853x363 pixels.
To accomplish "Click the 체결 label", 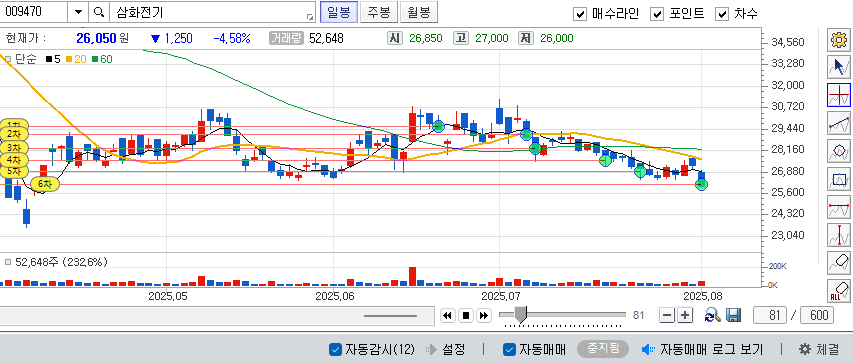I will (827, 349).
